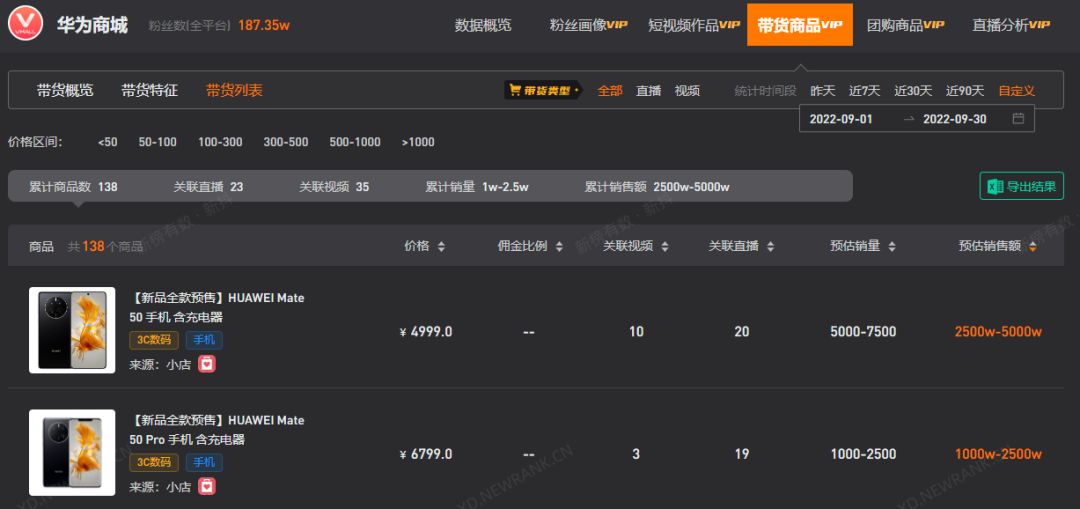The width and height of the screenshot is (1080, 509).
Task: Click the Excel icon on export button
Action: click(995, 186)
